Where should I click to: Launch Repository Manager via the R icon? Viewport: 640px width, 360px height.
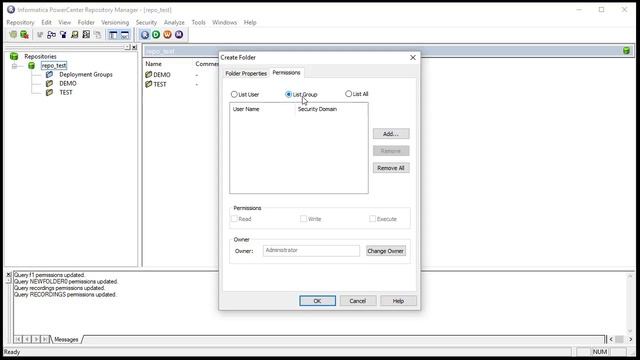[x=144, y=35]
